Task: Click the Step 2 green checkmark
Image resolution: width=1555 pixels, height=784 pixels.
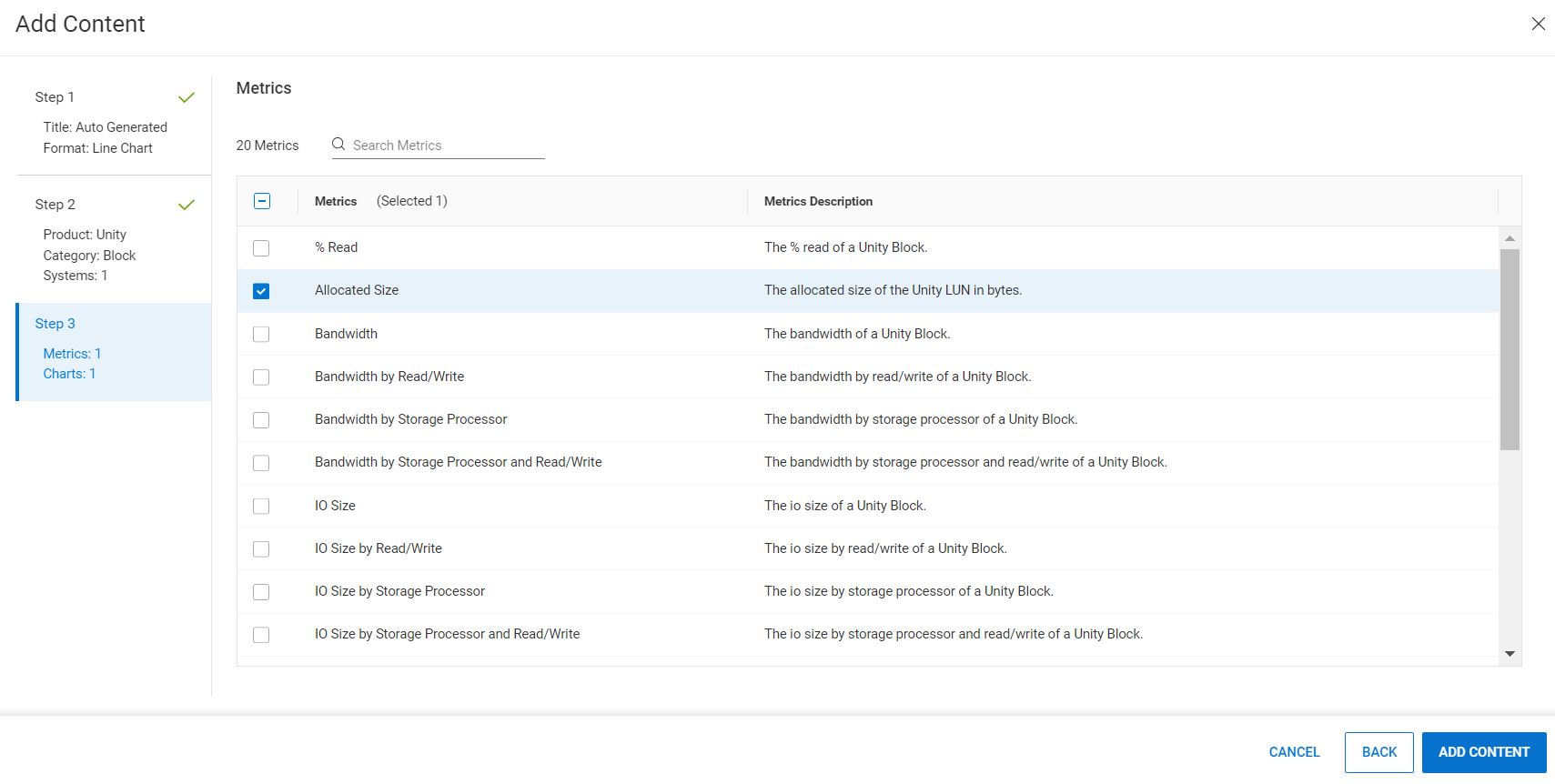Action: point(187,205)
